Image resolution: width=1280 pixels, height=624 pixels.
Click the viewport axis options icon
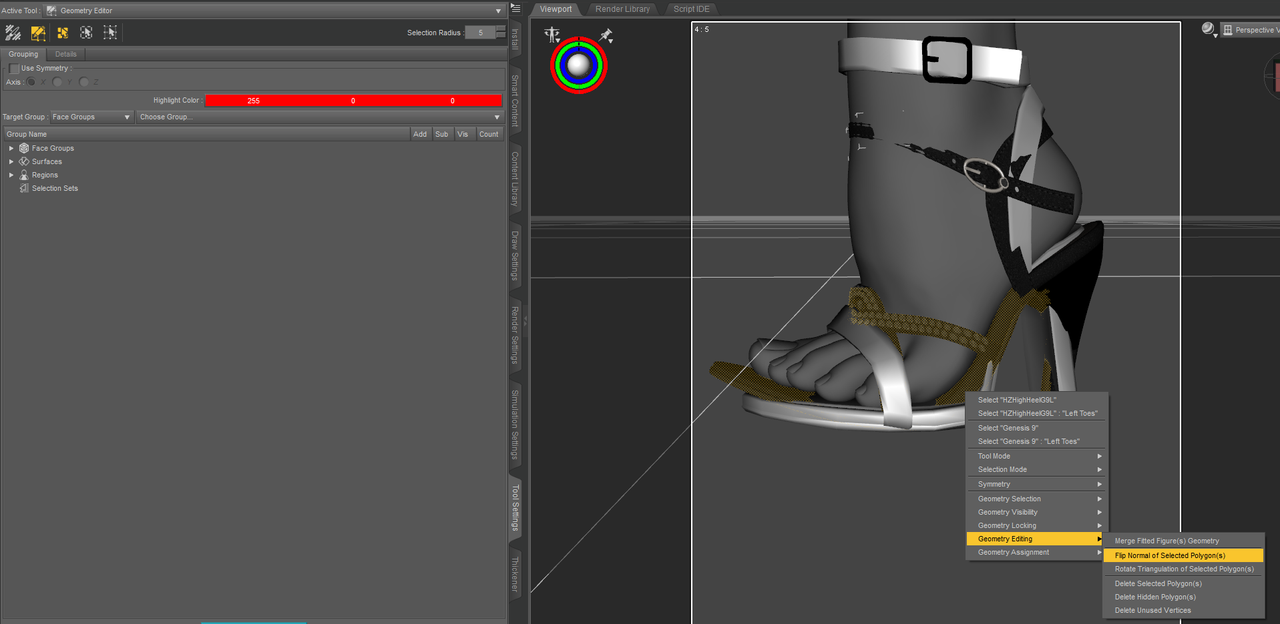(x=552, y=34)
